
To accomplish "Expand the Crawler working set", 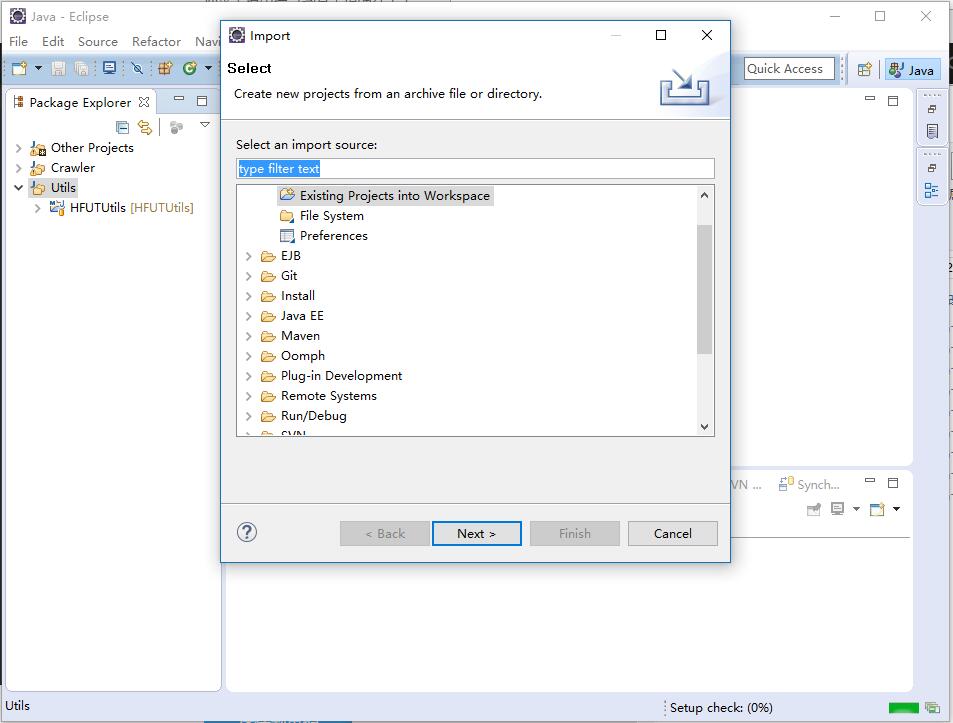I will coord(18,168).
